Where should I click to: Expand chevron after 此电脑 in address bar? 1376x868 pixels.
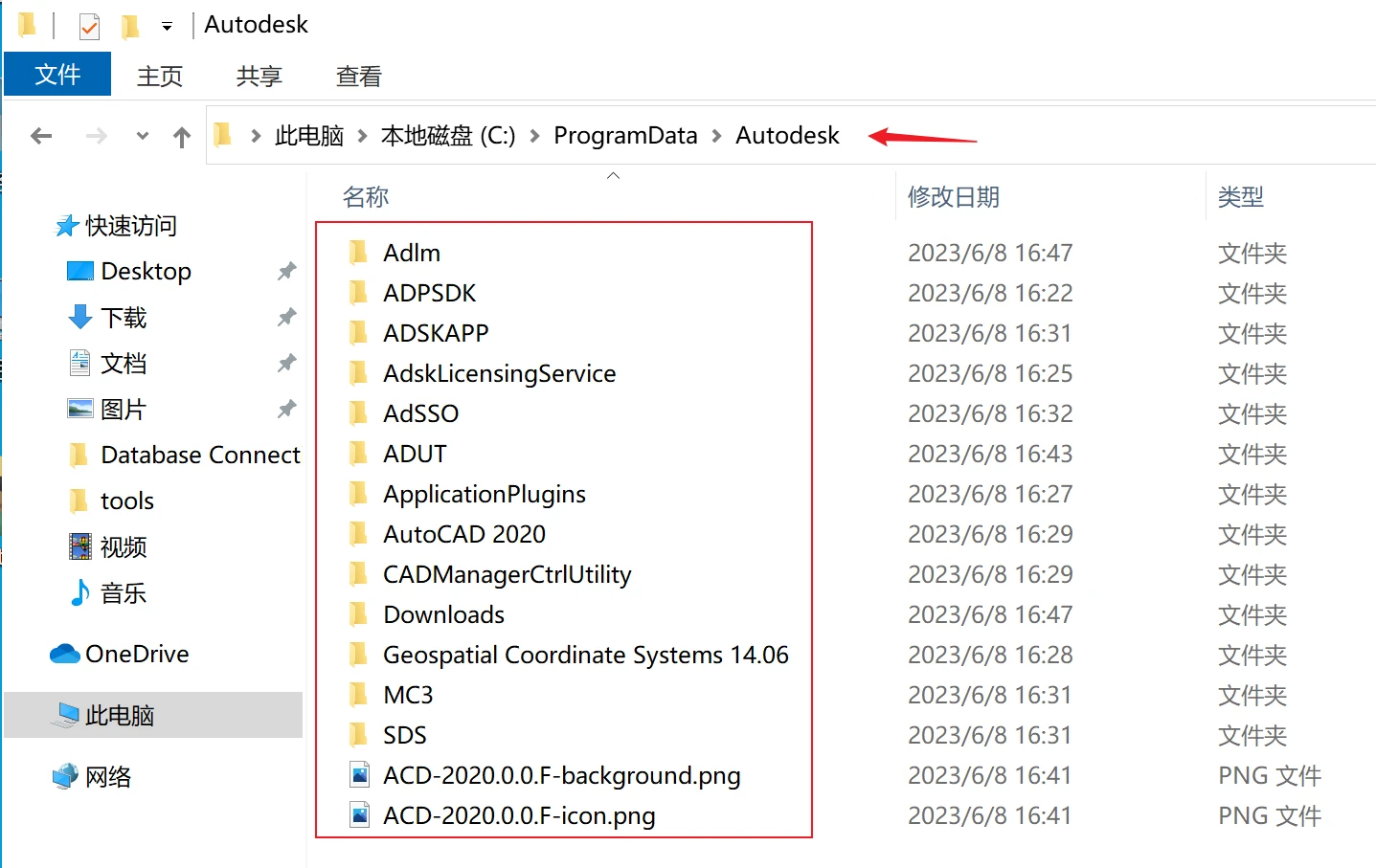point(362,137)
